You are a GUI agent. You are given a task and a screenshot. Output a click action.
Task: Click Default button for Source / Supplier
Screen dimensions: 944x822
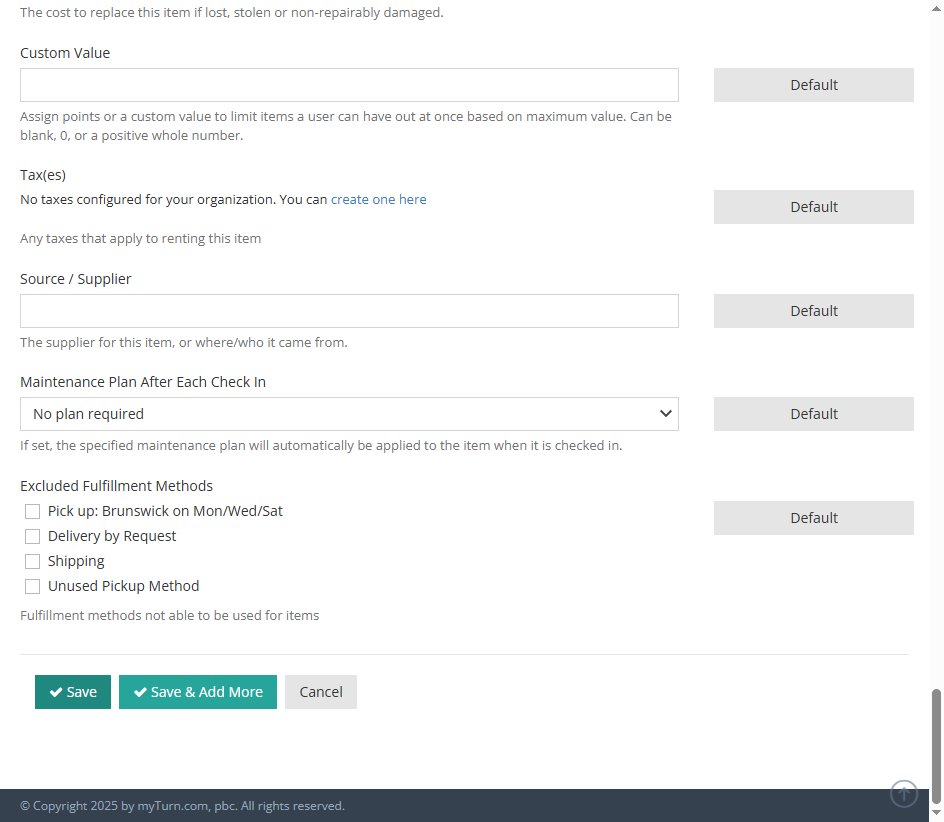(x=814, y=311)
